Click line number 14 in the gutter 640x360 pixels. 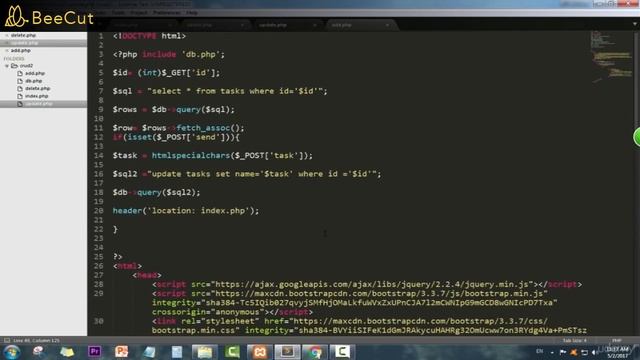coord(98,156)
